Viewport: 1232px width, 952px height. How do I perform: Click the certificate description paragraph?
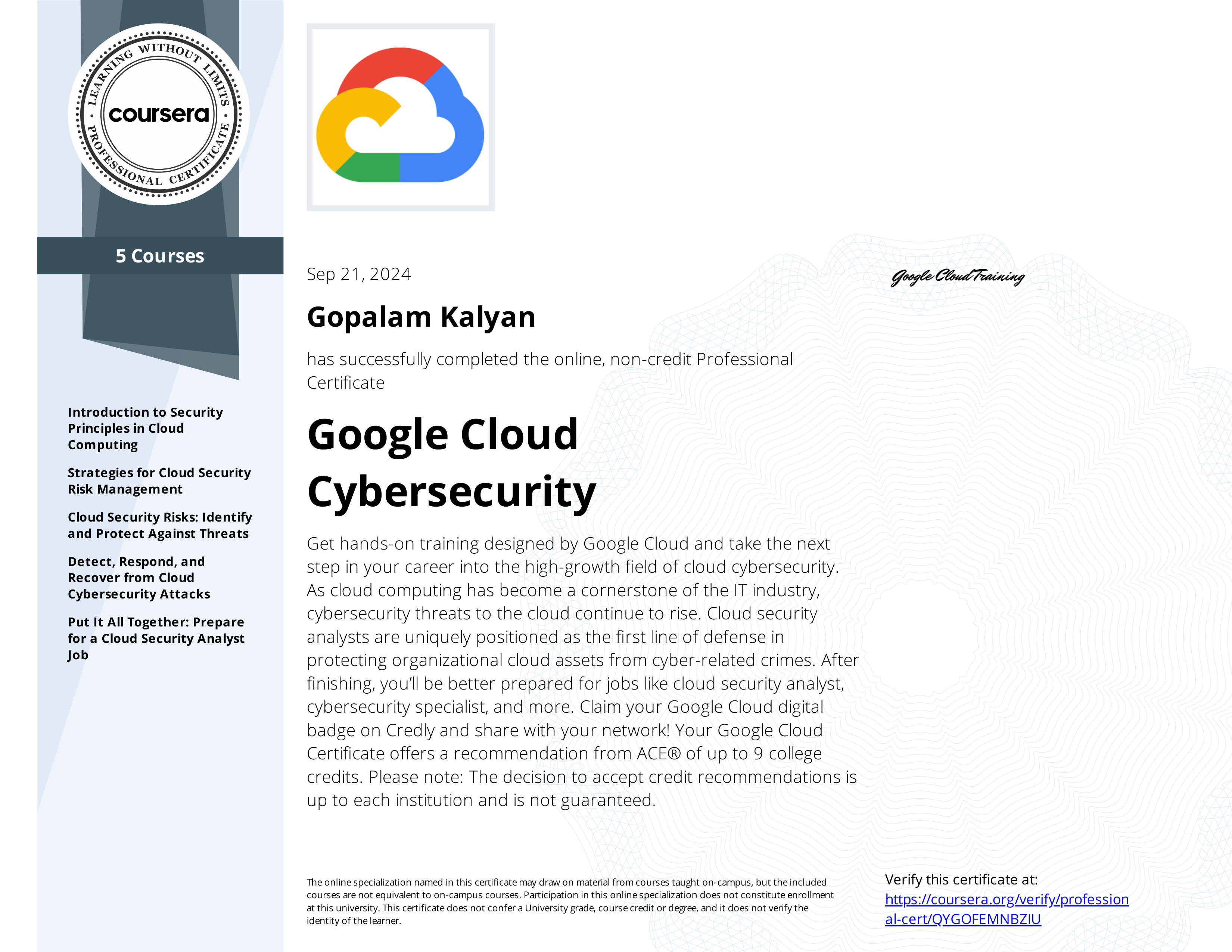pos(583,672)
